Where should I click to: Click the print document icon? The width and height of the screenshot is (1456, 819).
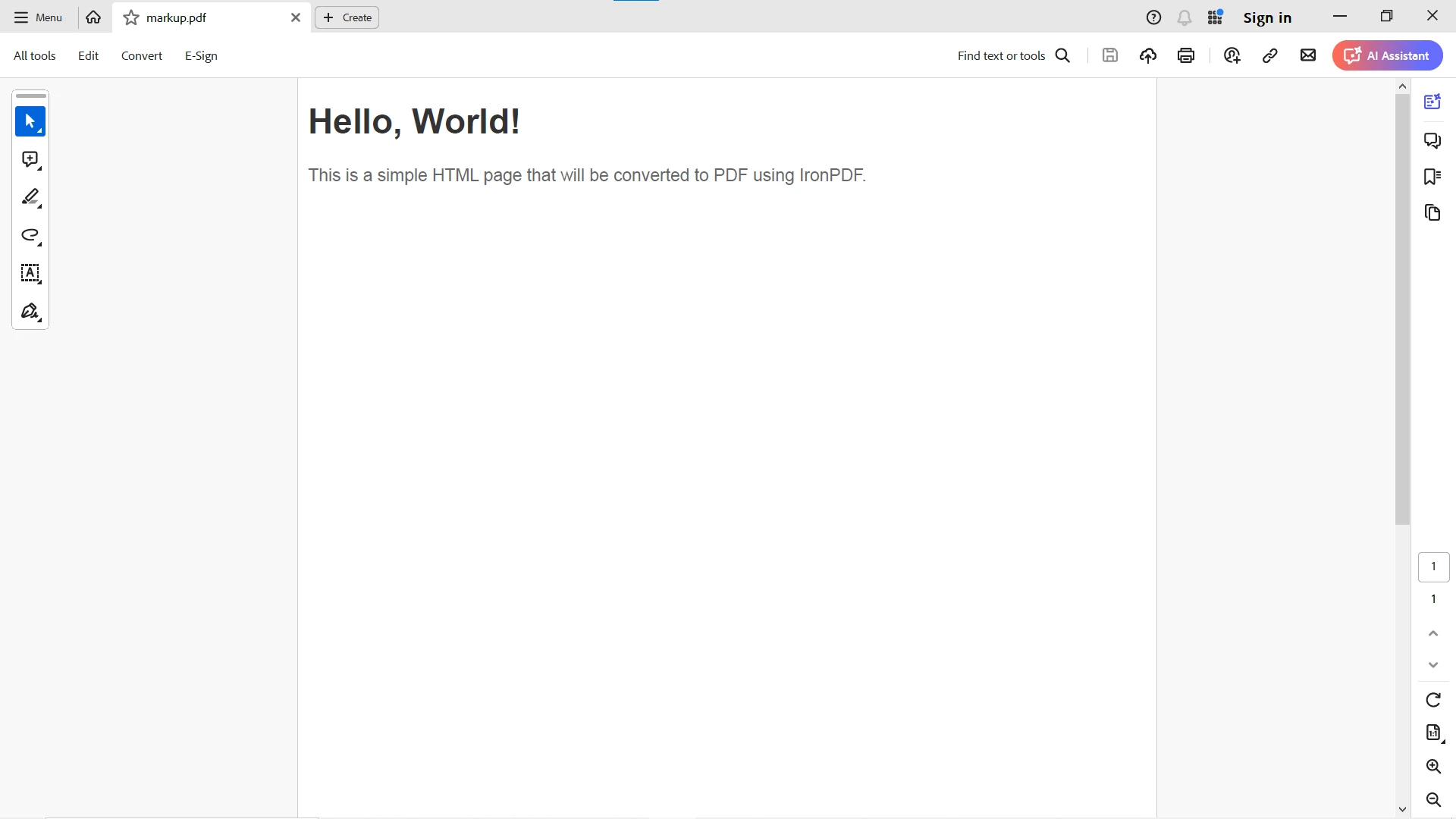coord(1186,55)
